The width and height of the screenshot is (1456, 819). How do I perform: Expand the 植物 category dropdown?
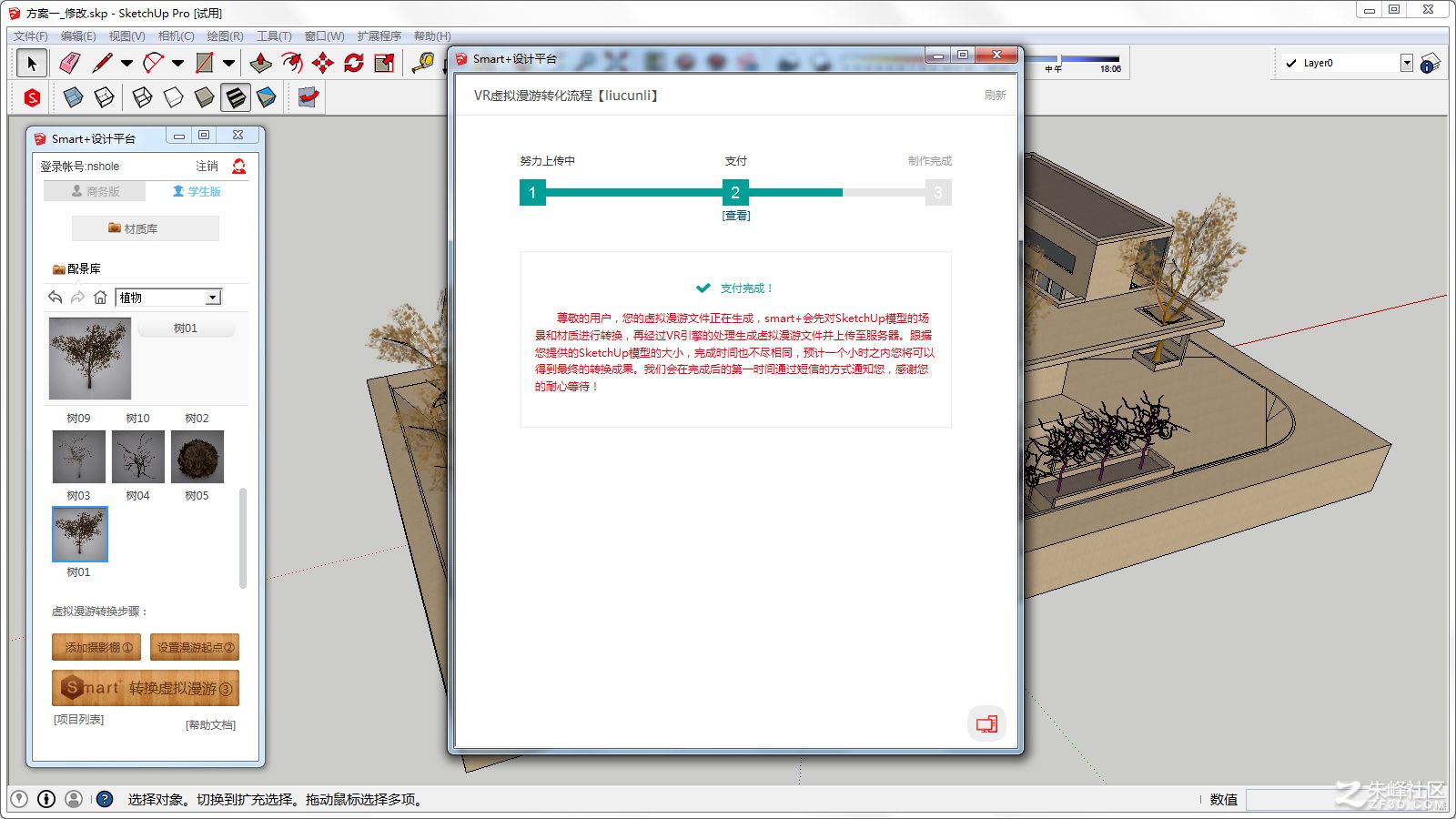pos(213,298)
